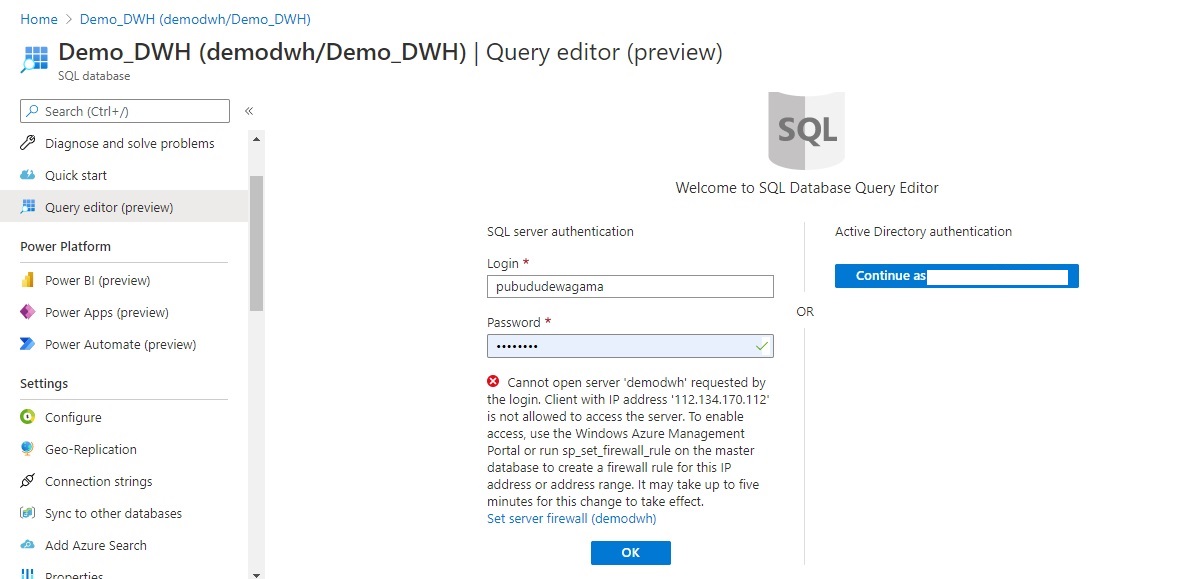1187x579 pixels.
Task: Click the Configure green circle icon
Action: click(27, 417)
